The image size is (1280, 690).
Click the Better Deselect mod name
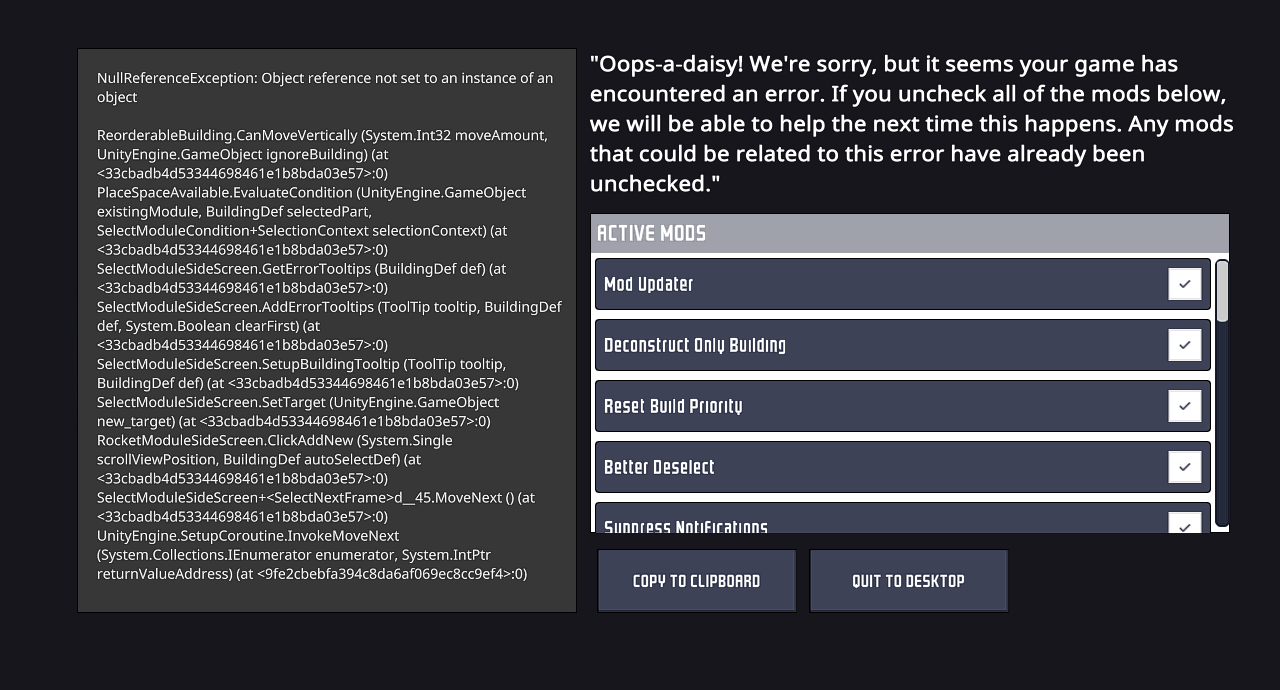click(x=659, y=468)
